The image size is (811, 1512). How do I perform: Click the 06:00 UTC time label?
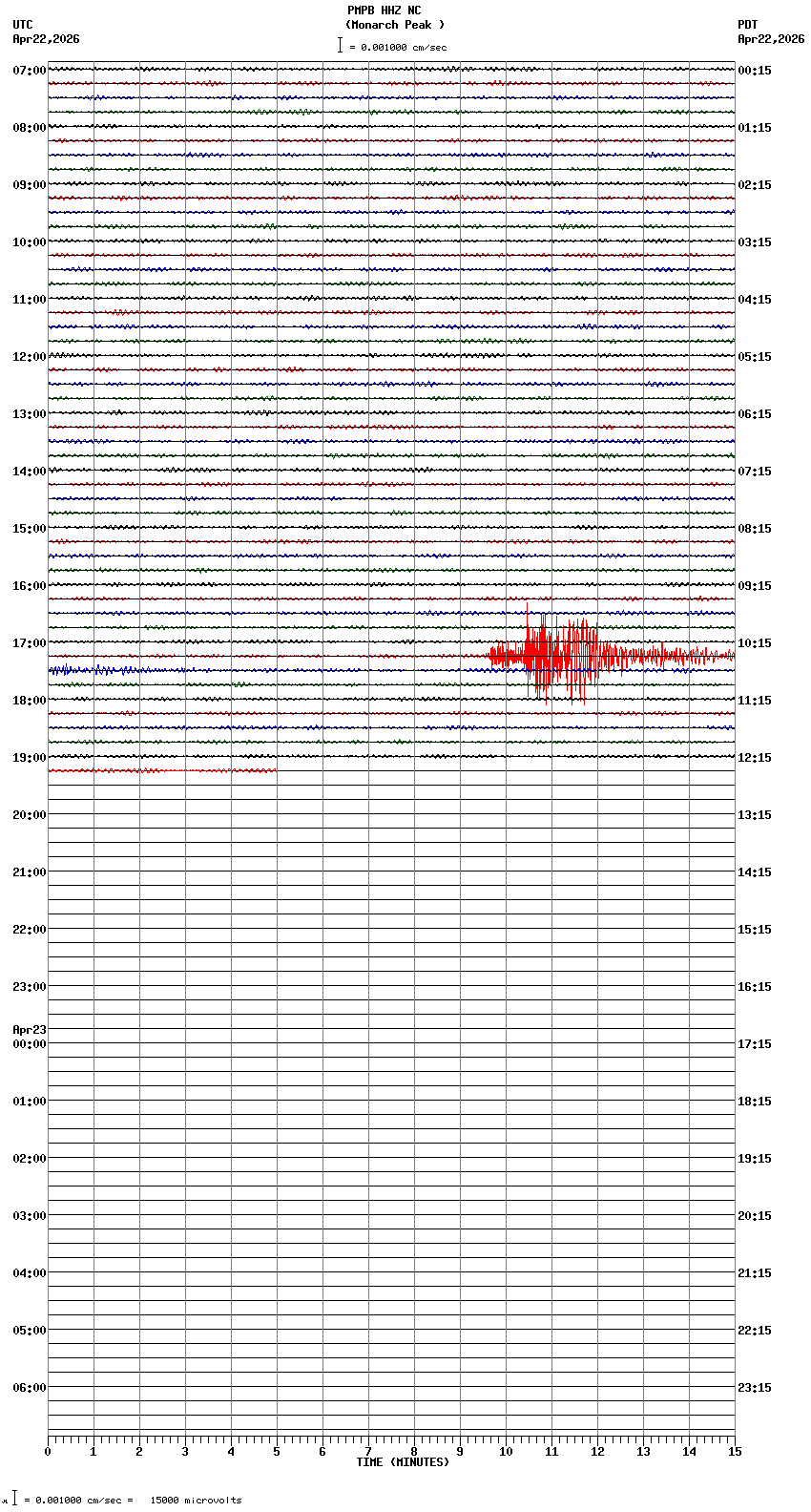pyautogui.click(x=30, y=1388)
